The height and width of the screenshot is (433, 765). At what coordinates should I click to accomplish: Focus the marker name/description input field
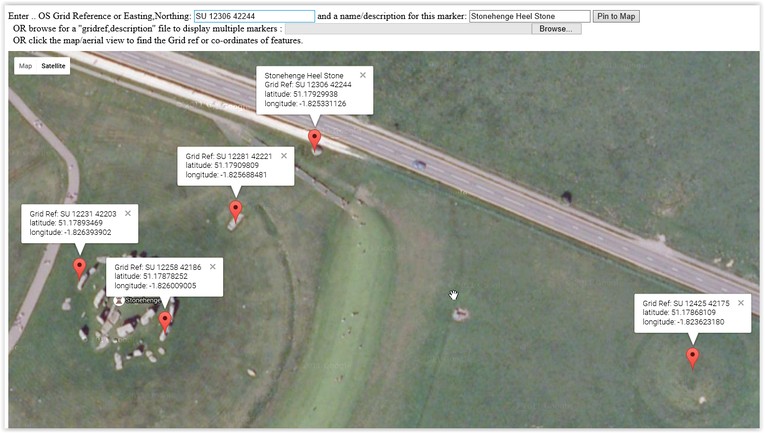[x=529, y=16]
